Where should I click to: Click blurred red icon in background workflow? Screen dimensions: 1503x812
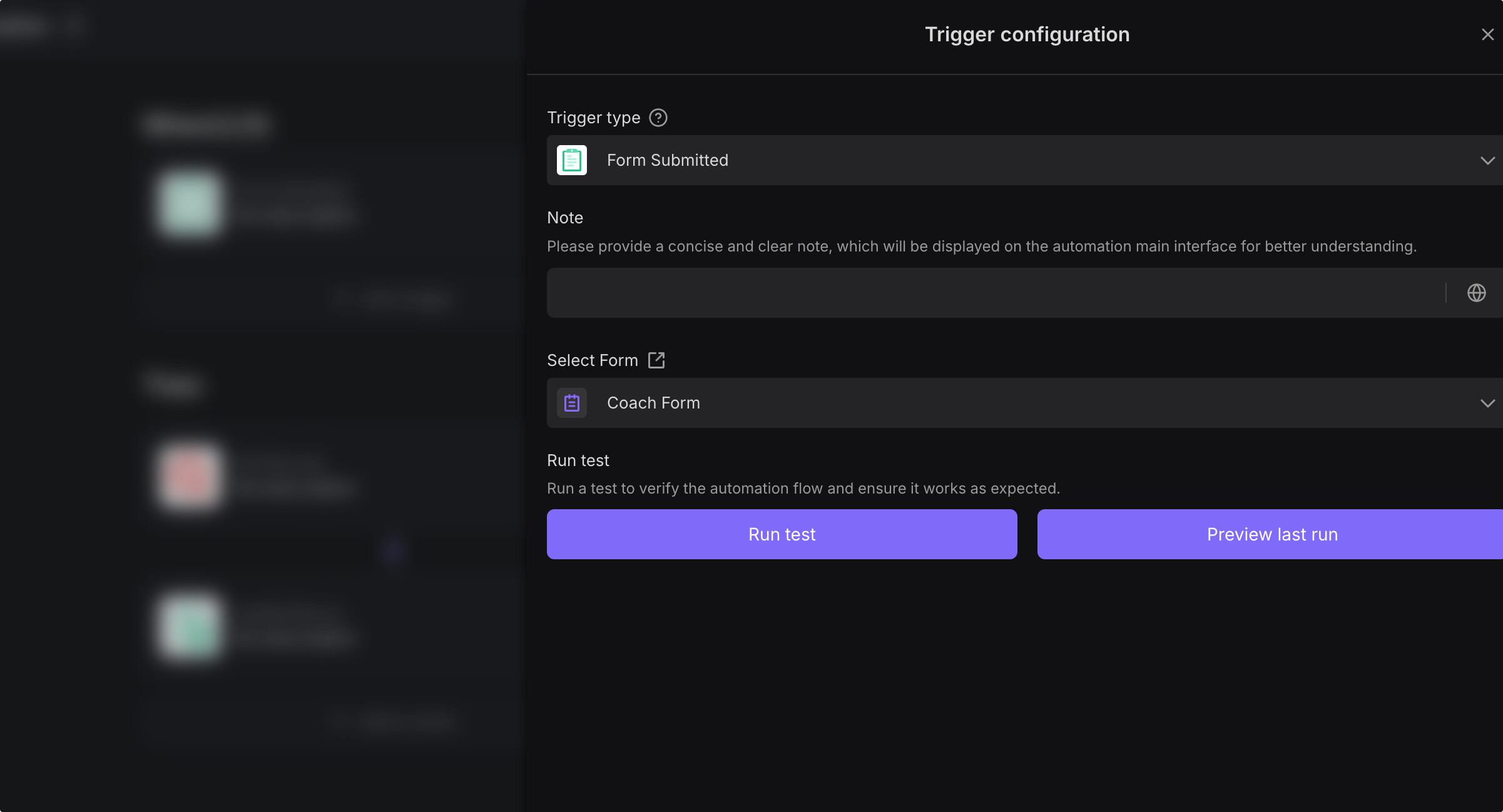[190, 477]
